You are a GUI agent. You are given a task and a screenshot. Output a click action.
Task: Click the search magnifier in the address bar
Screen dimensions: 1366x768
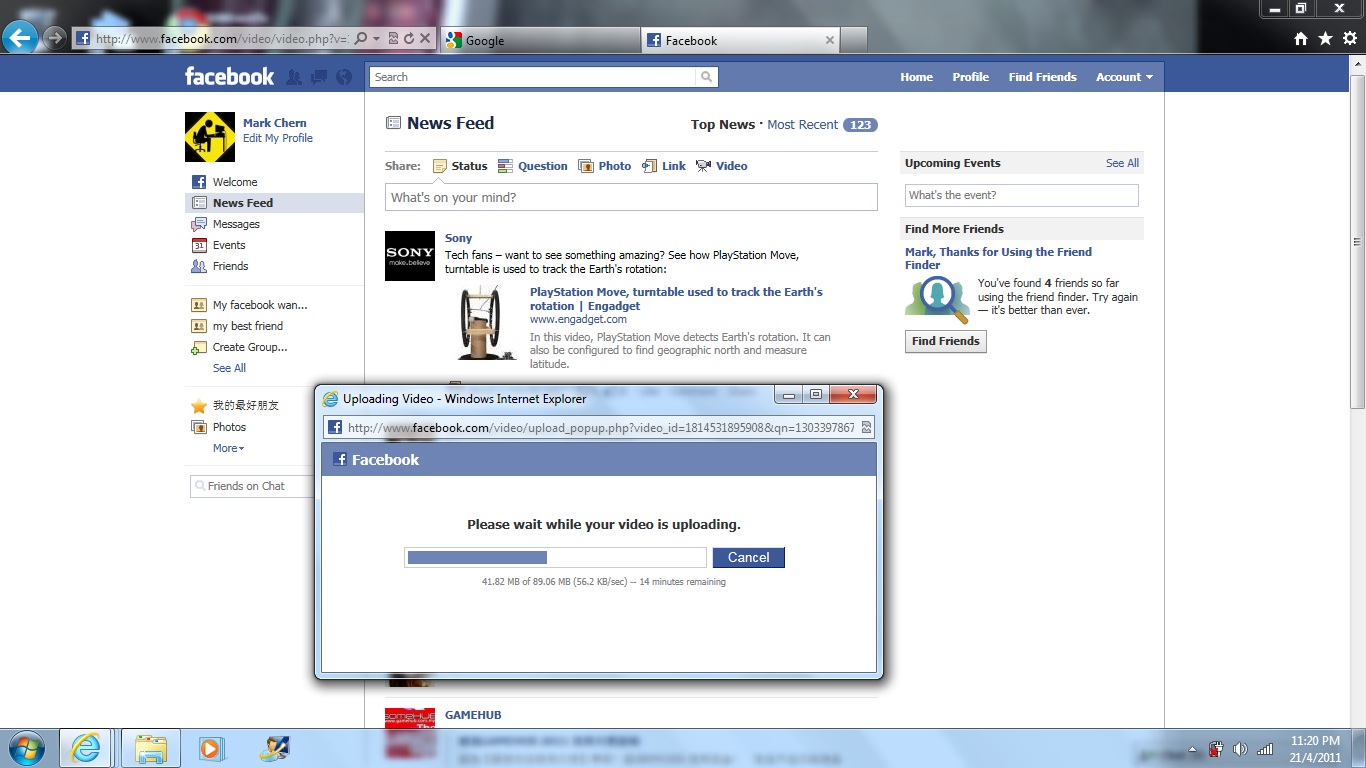[361, 39]
